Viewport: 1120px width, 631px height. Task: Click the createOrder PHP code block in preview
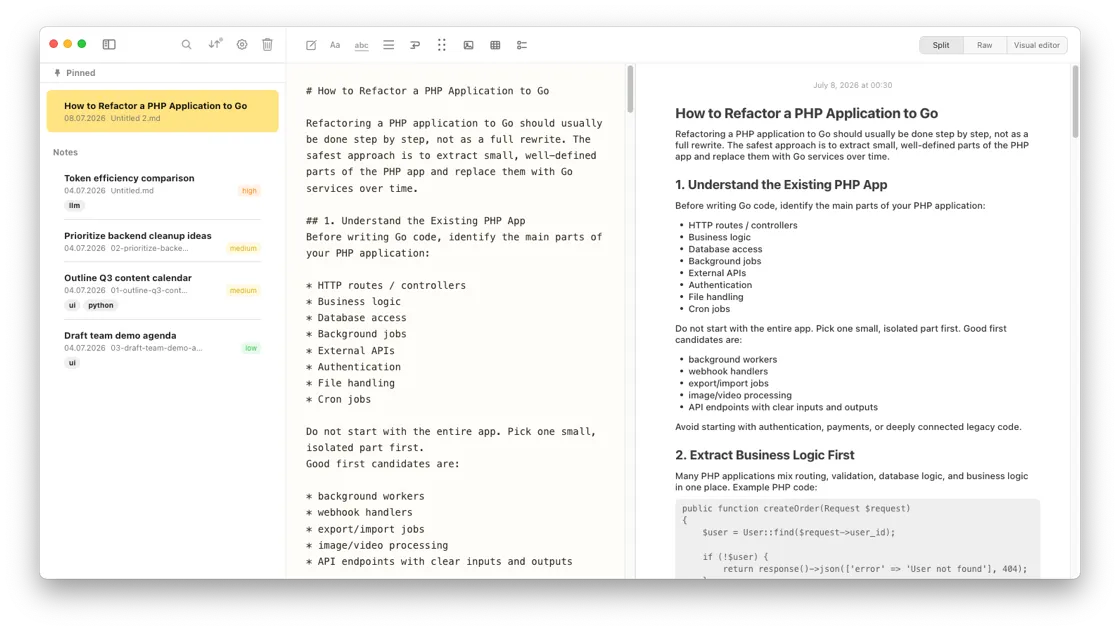pyautogui.click(x=857, y=539)
